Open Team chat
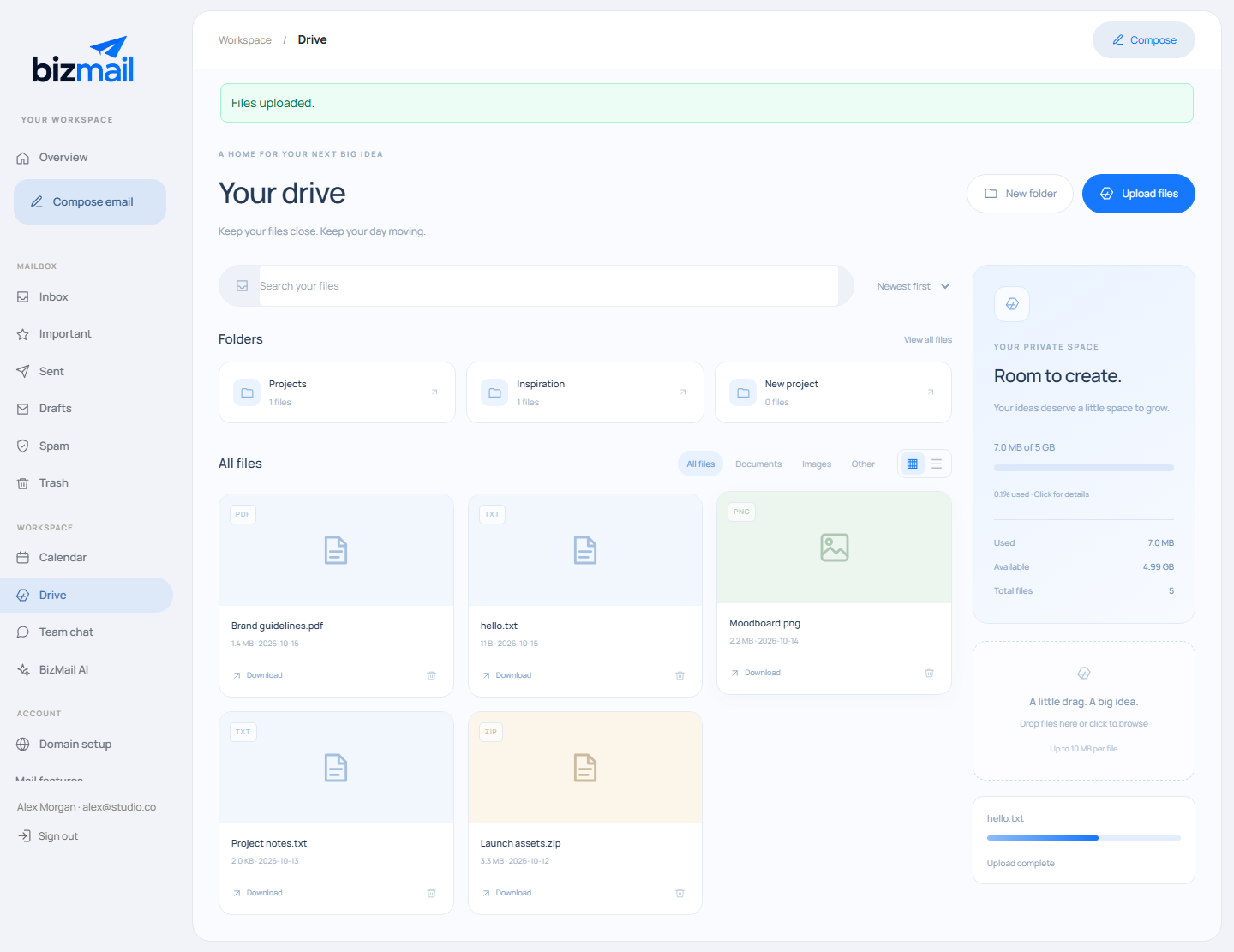 pos(87,632)
